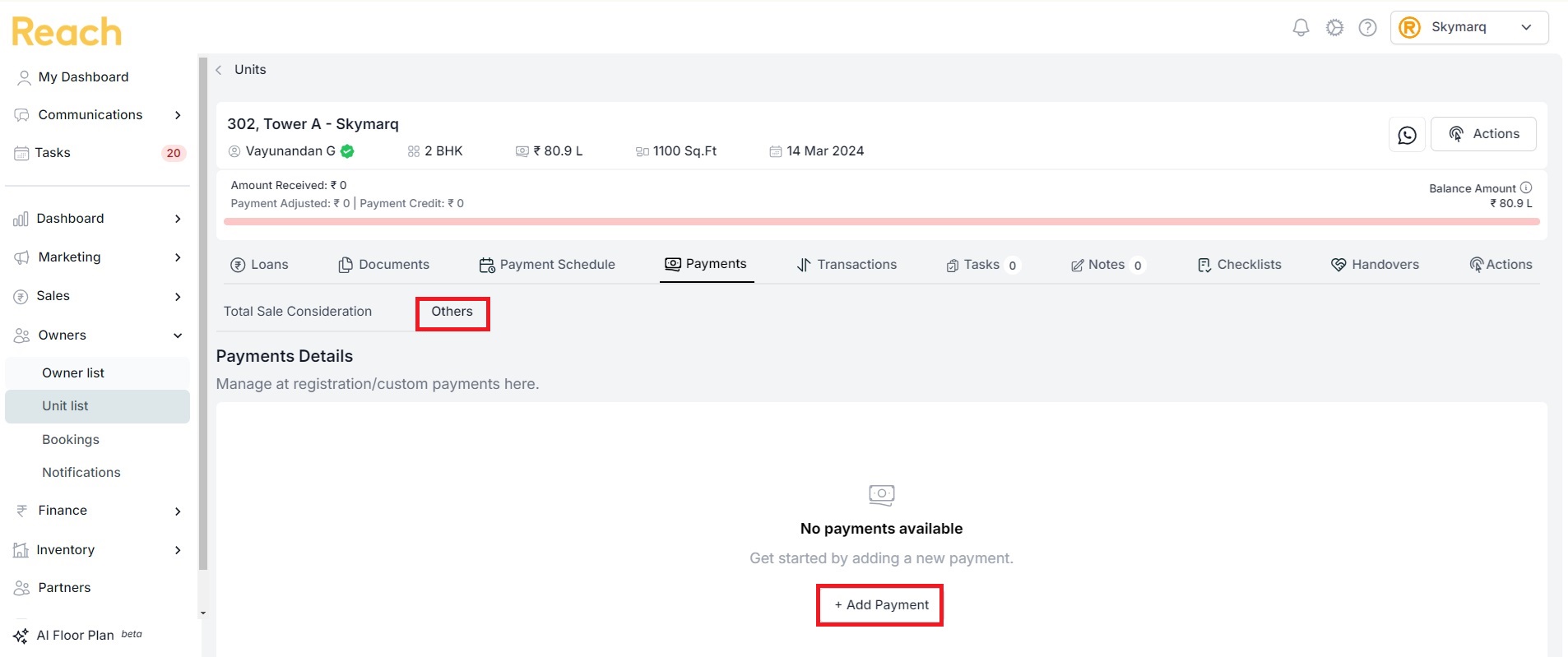1568x657 pixels.
Task: Click the 'No payments available' text
Action: 881,529
